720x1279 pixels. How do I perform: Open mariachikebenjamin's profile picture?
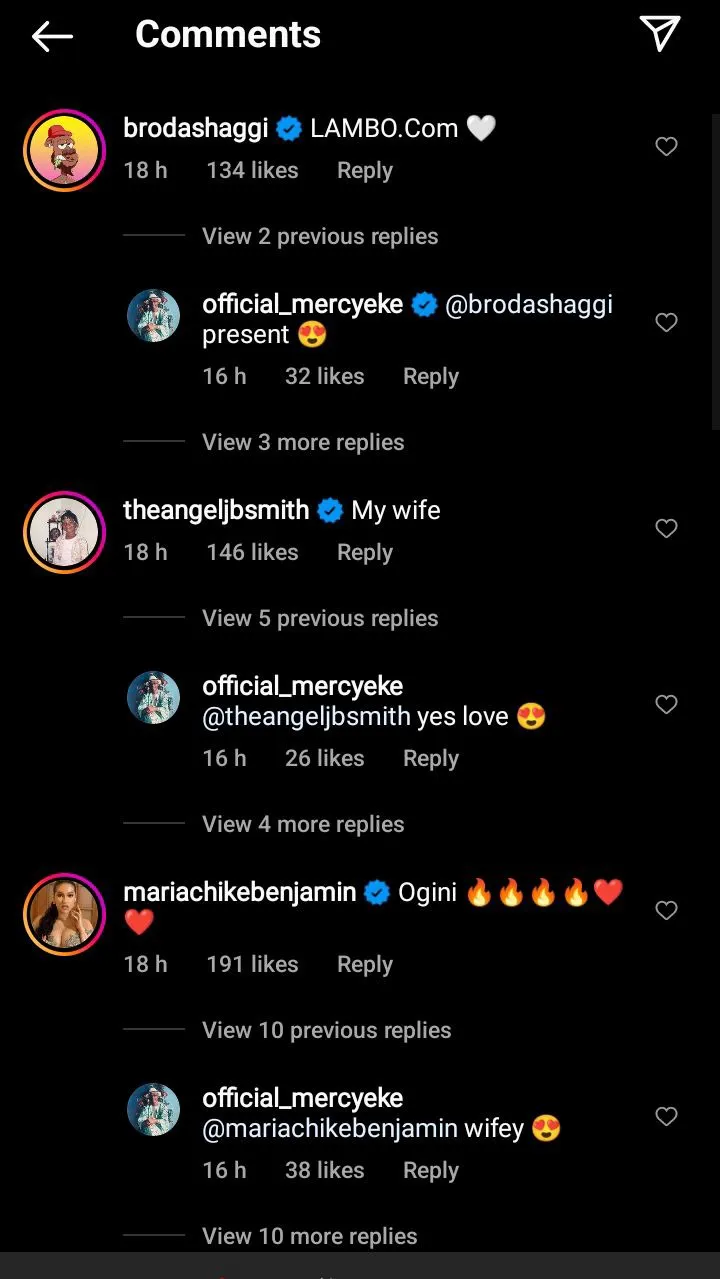tap(64, 914)
